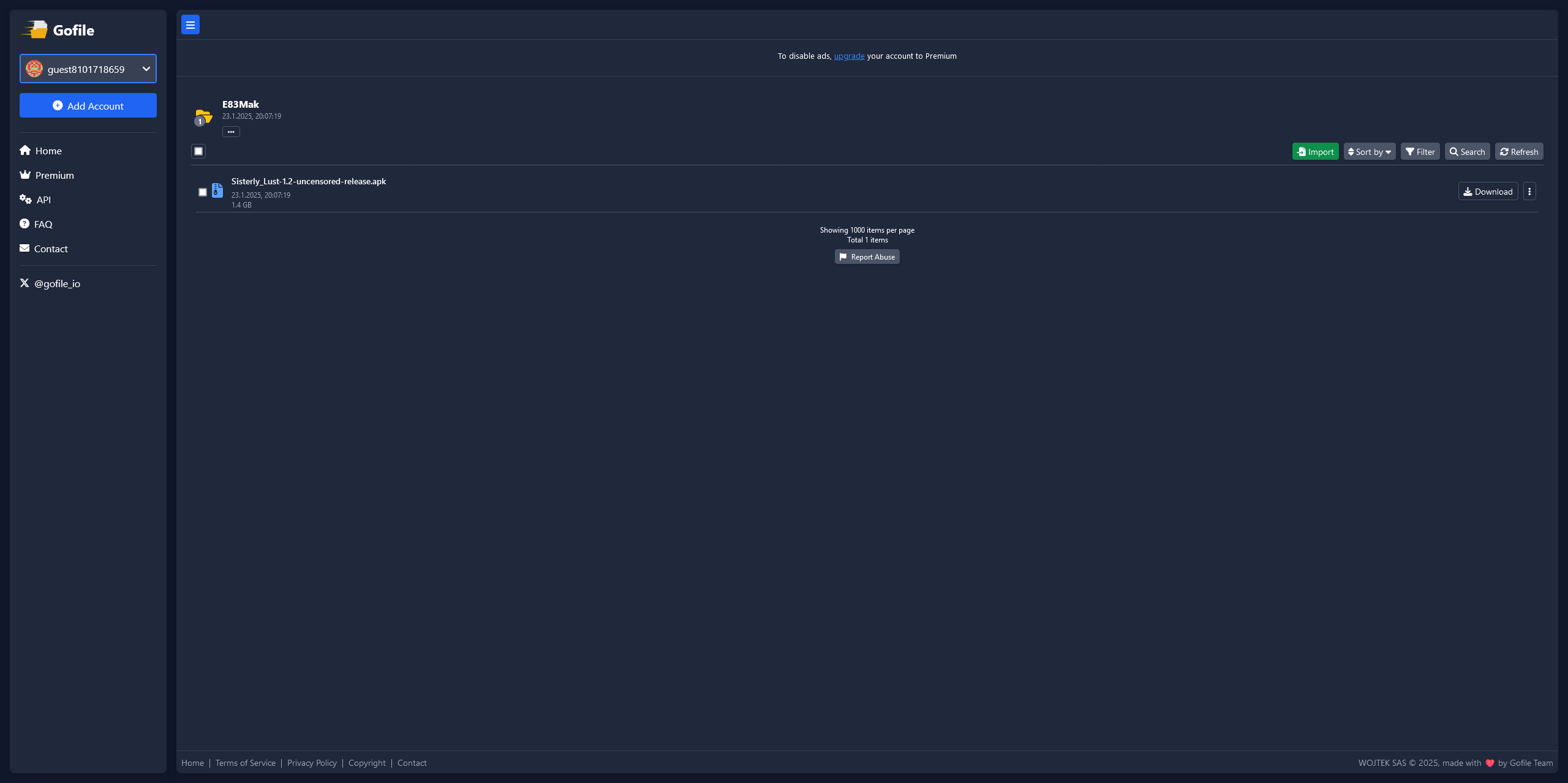Viewport: 1568px width, 783px height.
Task: Open the Privacy Policy footer link
Action: [x=312, y=763]
